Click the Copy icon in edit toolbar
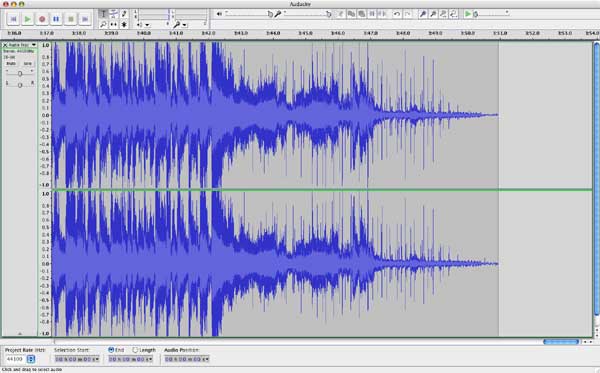This screenshot has width=600, height=373. pos(351,14)
